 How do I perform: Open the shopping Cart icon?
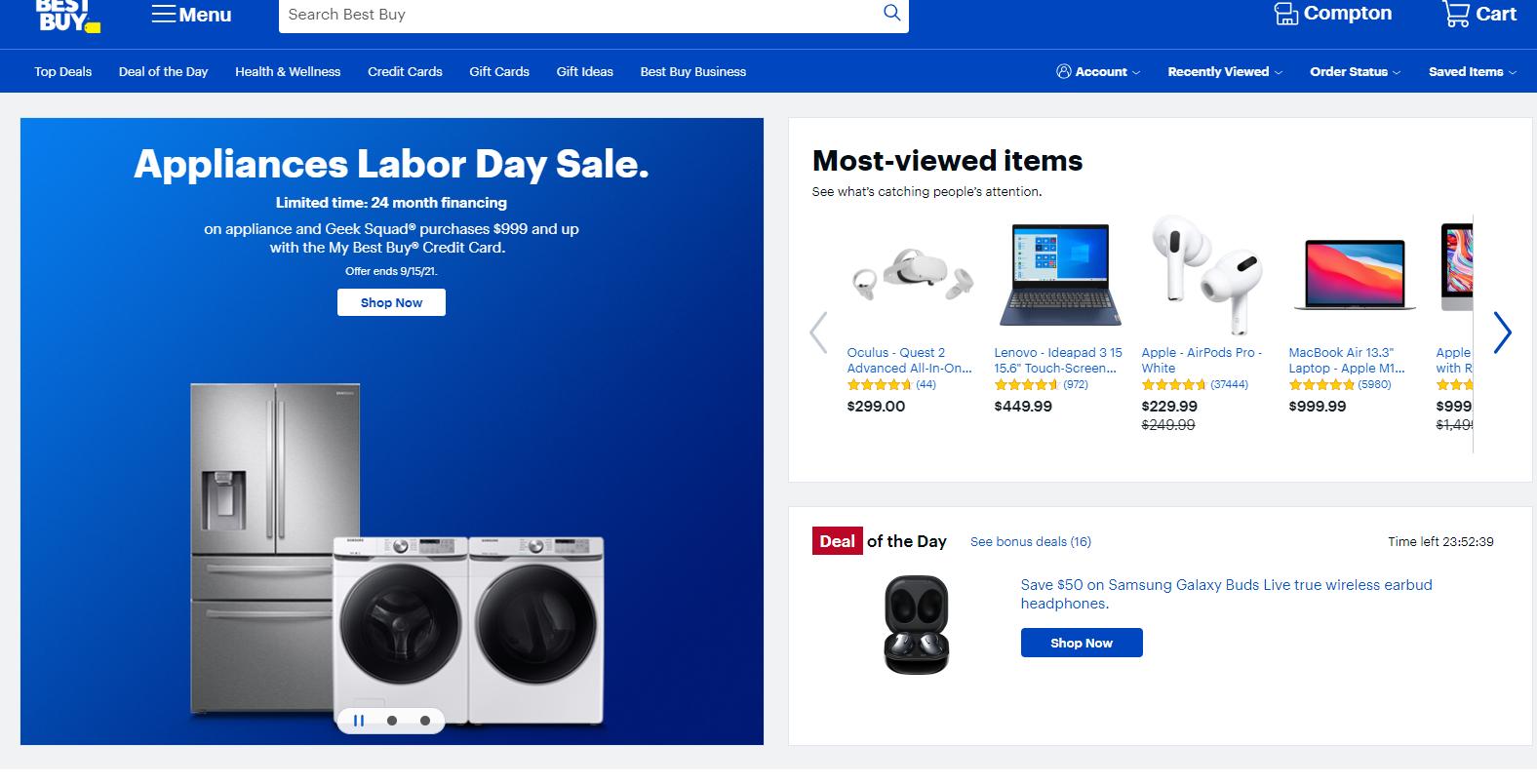click(1456, 15)
